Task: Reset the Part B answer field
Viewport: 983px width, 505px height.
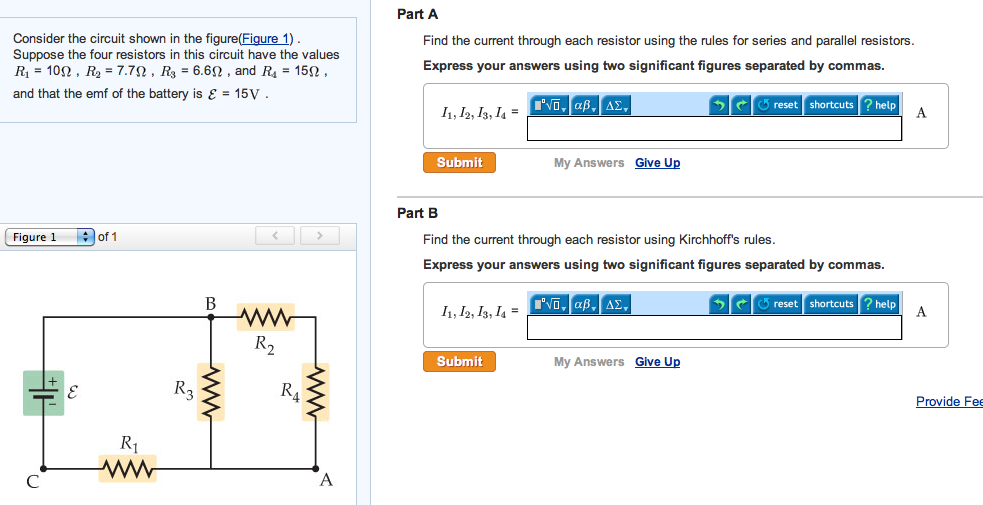Action: tap(777, 304)
